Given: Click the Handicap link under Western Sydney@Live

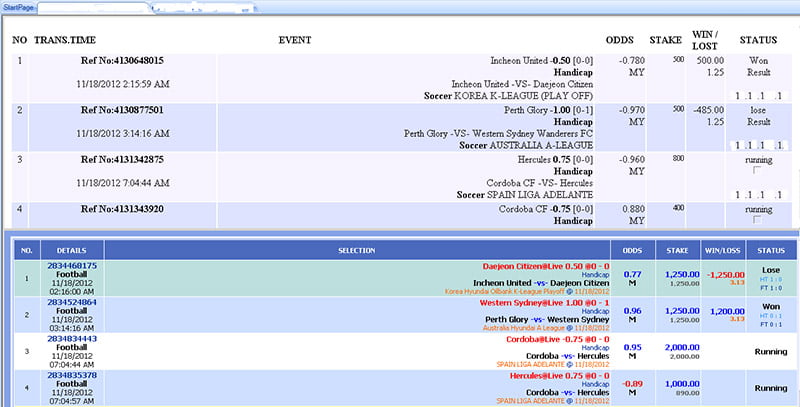Looking at the screenshot, I should [595, 311].
